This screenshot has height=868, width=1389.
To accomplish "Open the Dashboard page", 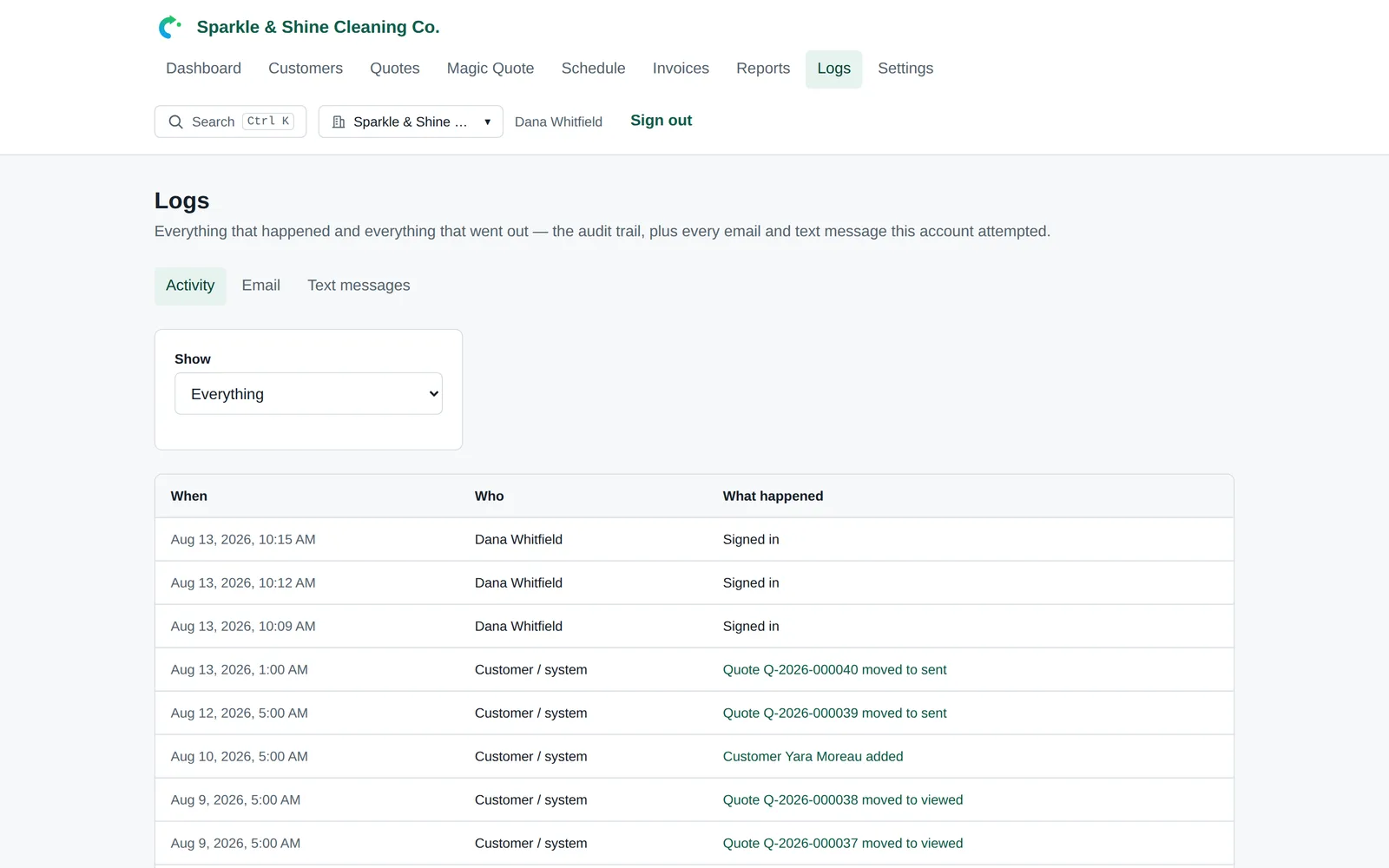I will point(203,69).
